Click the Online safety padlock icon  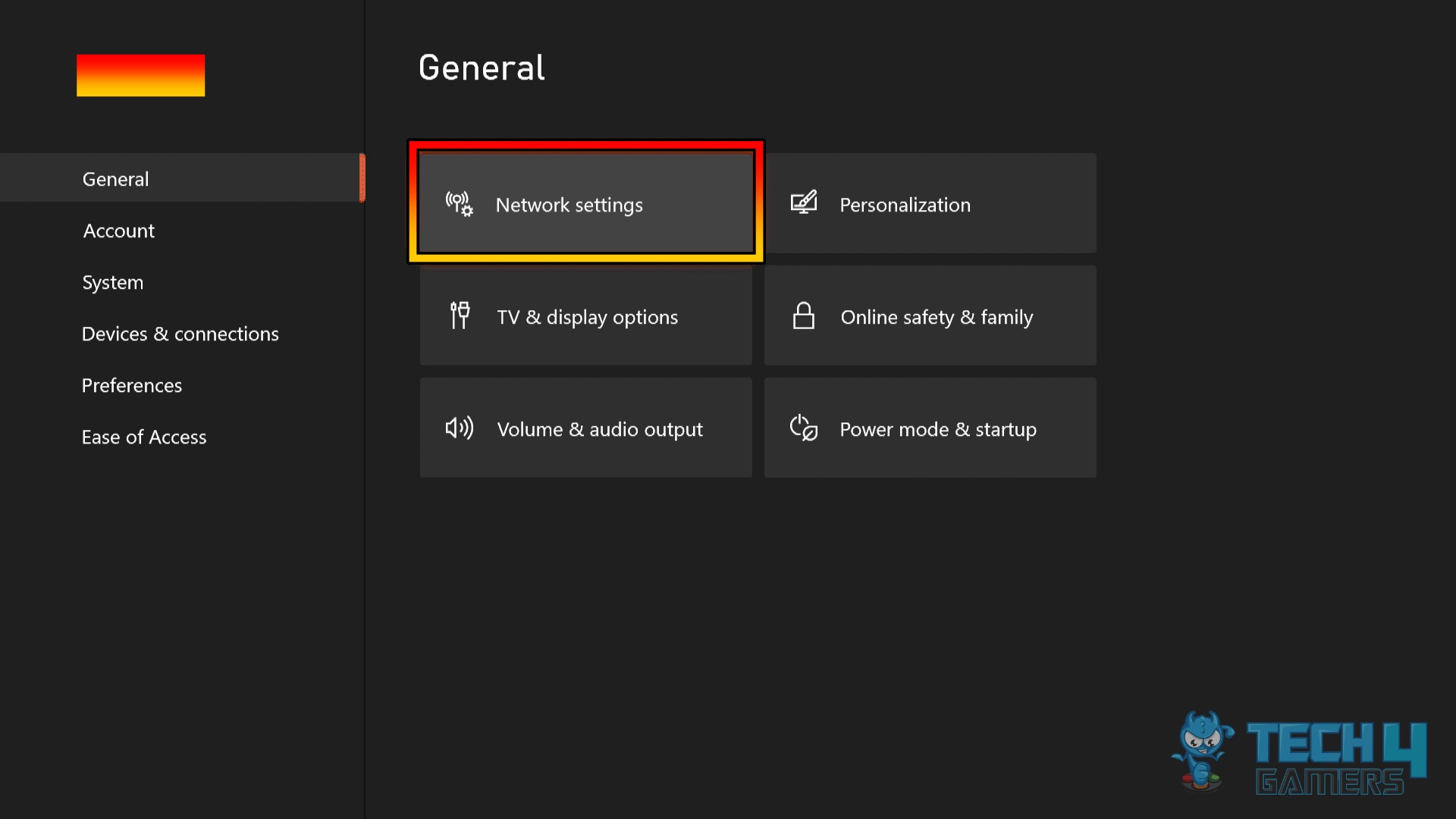click(804, 315)
